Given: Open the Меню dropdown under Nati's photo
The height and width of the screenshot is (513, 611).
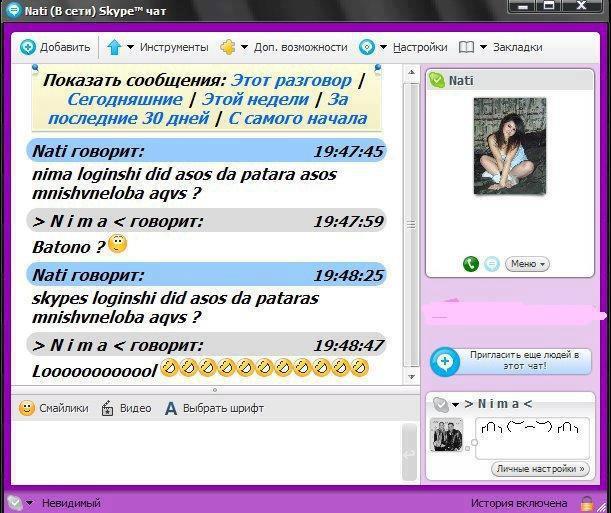Looking at the screenshot, I should (x=527, y=264).
